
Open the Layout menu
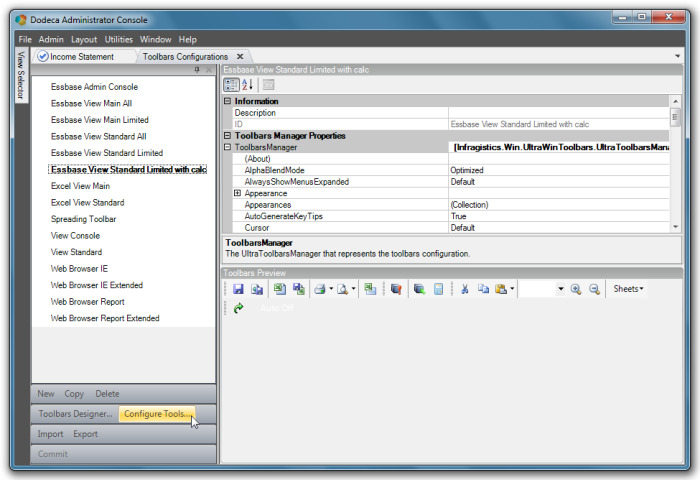(84, 39)
